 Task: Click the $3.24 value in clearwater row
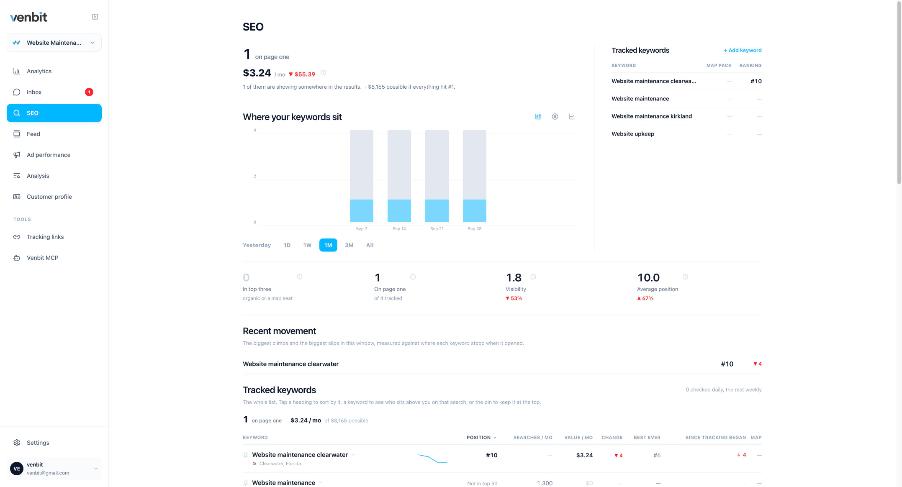coord(584,455)
